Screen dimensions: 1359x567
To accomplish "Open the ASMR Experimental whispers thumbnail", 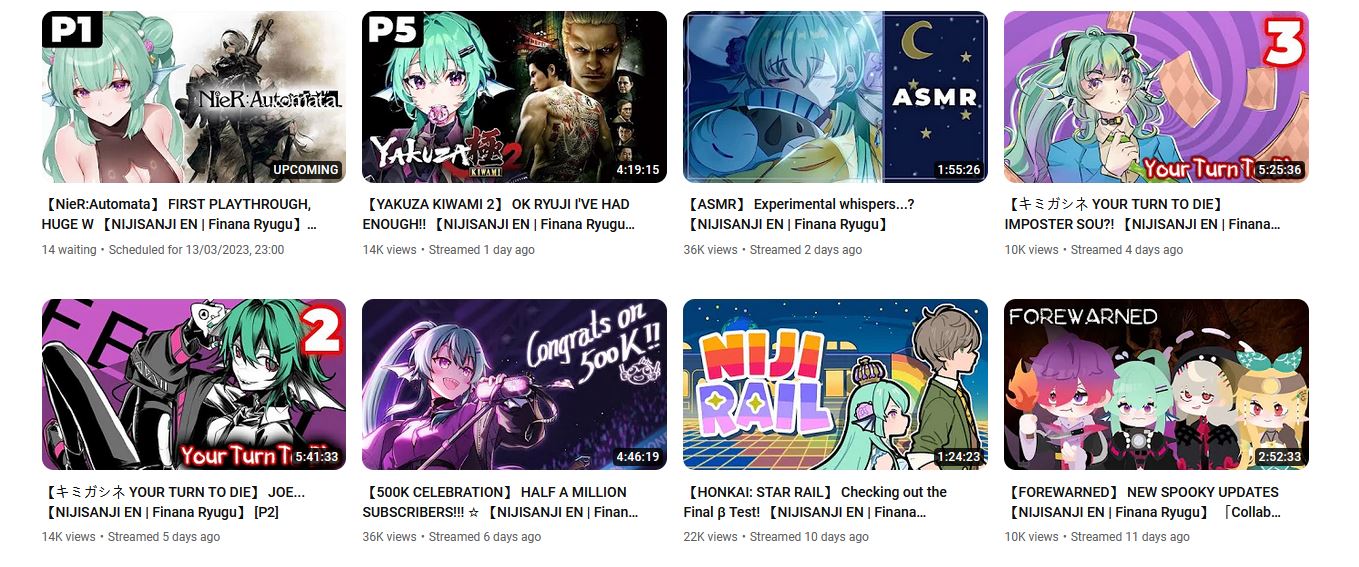I will 835,97.
